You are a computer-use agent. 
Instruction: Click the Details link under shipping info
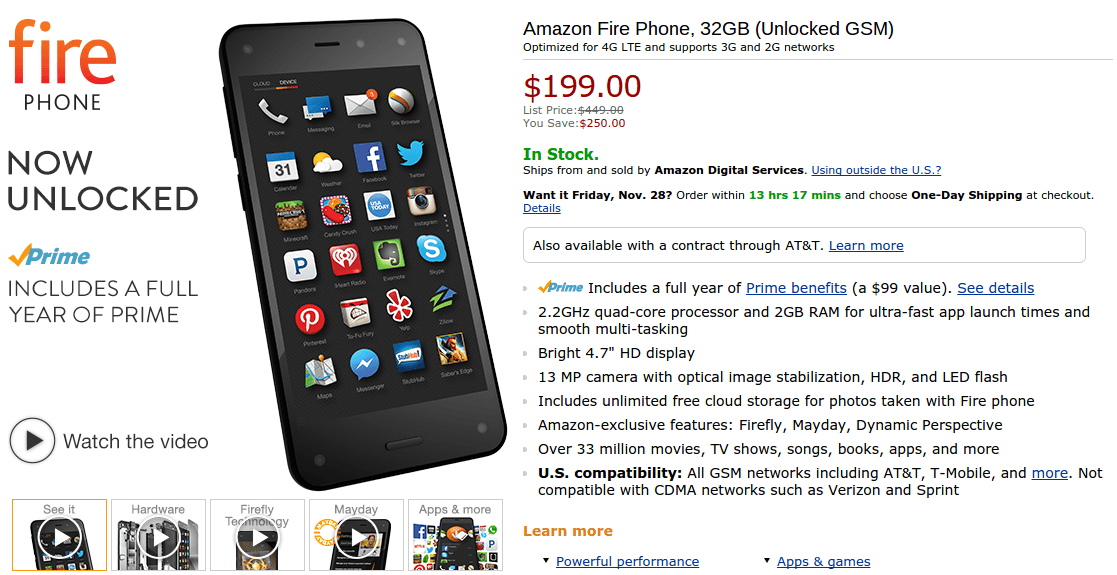point(541,208)
